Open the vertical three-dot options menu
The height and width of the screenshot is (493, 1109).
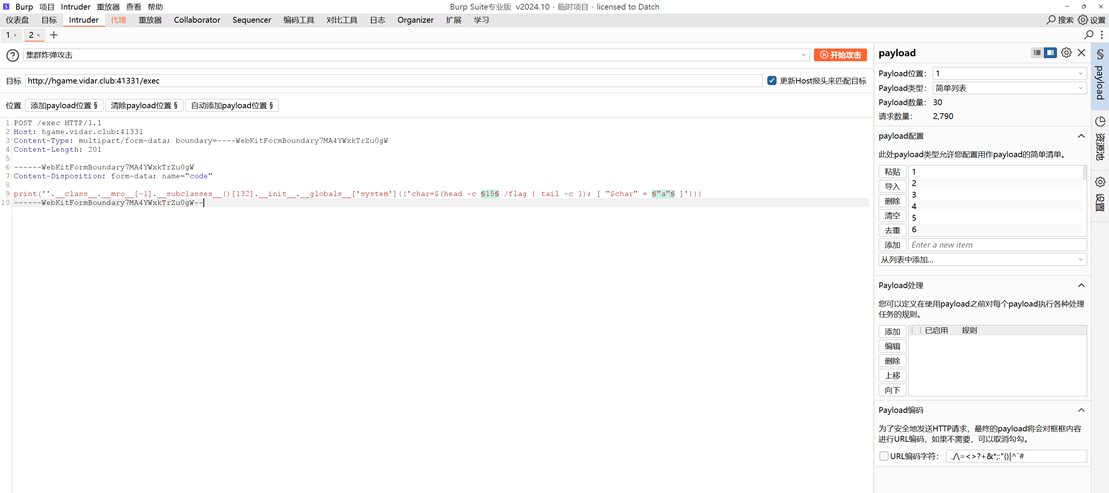tap(1102, 35)
